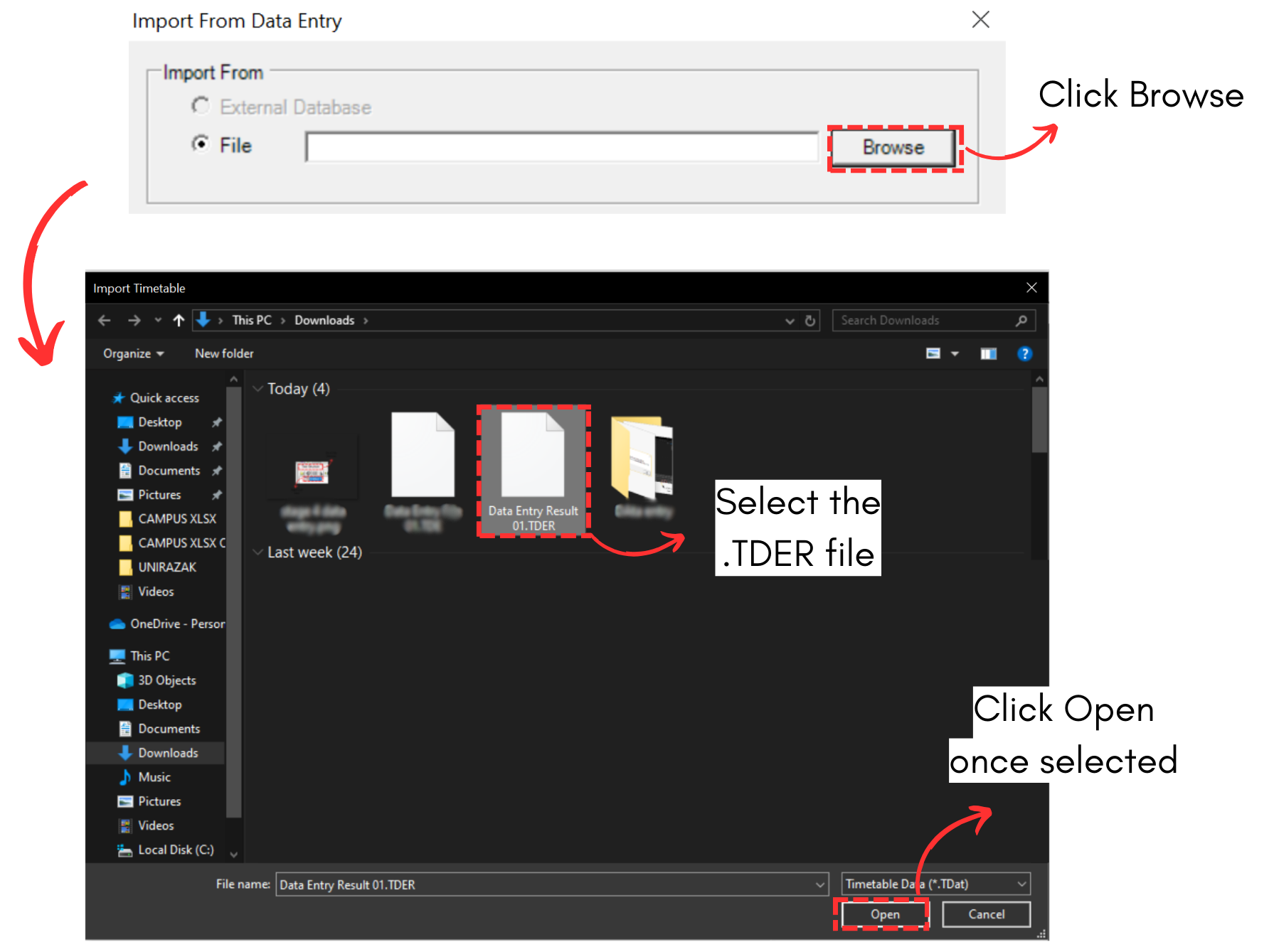Select the File radio button

click(201, 144)
